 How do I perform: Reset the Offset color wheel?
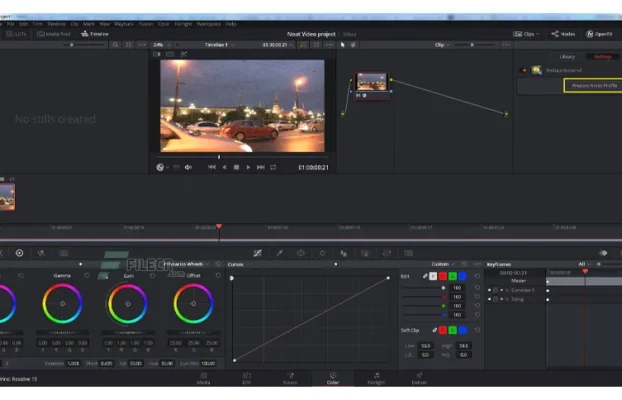(x=218, y=275)
